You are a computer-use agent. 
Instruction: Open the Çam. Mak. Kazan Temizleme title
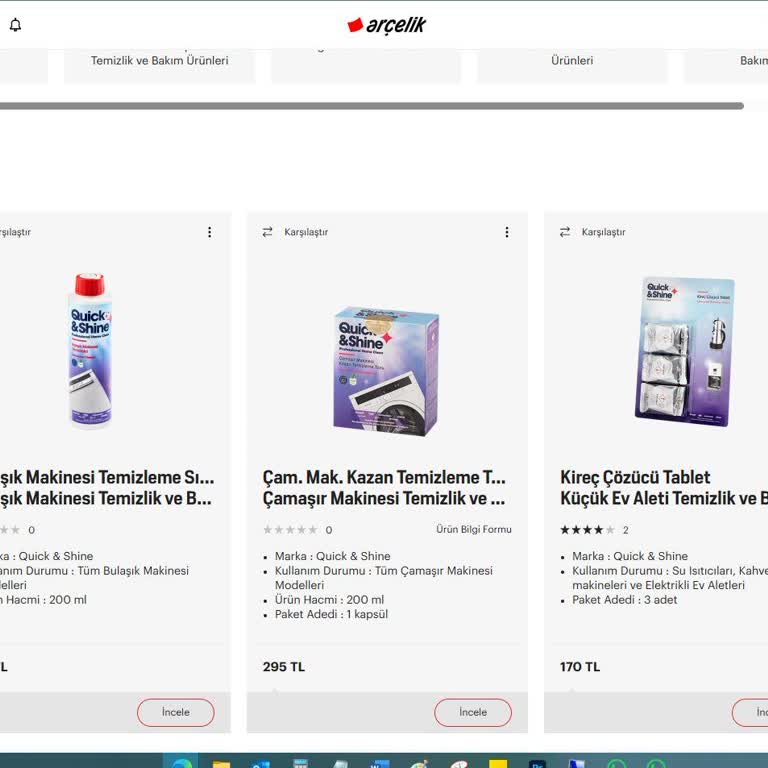[384, 477]
